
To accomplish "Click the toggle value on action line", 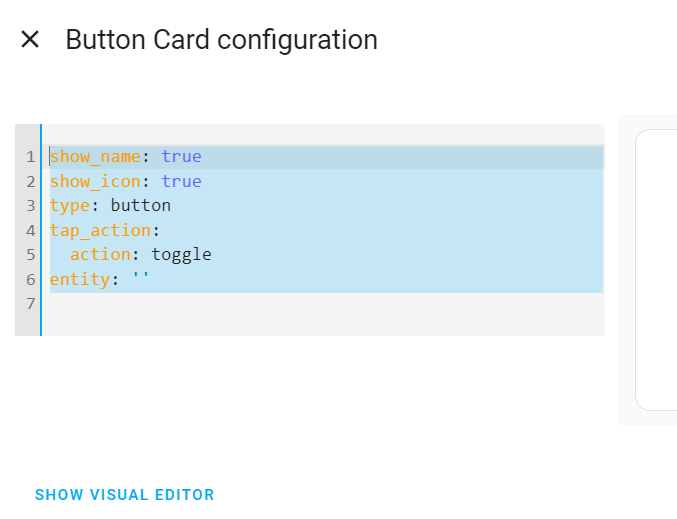I will click(181, 255).
